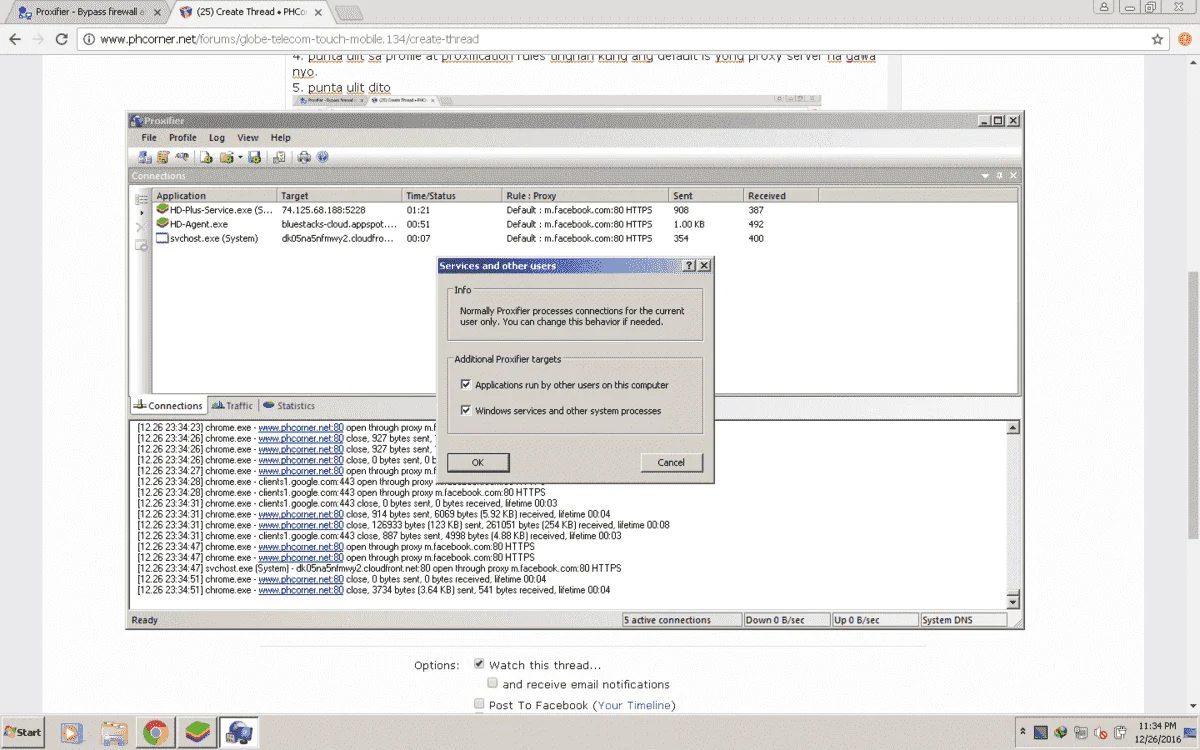Viewport: 1200px width, 750px height.
Task: Open the Help menu
Action: click(281, 137)
